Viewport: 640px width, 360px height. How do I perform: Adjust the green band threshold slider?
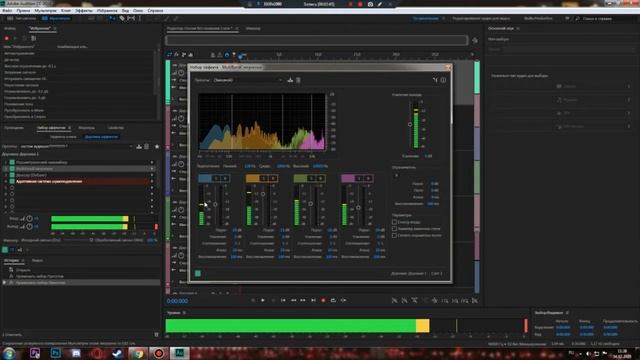pyautogui.click(x=311, y=203)
